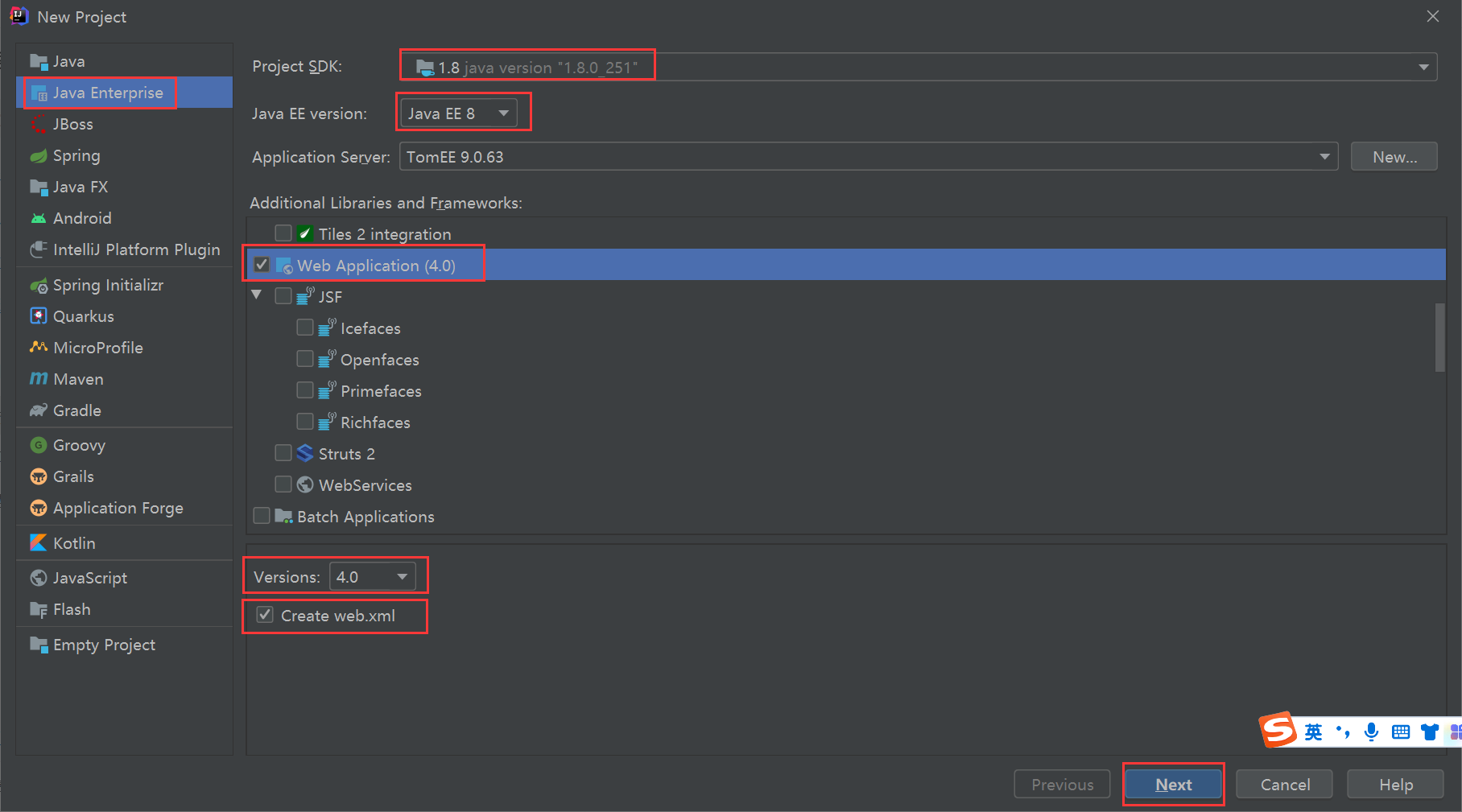Click the Quarkus icon
This screenshot has height=812, width=1462.
point(39,316)
